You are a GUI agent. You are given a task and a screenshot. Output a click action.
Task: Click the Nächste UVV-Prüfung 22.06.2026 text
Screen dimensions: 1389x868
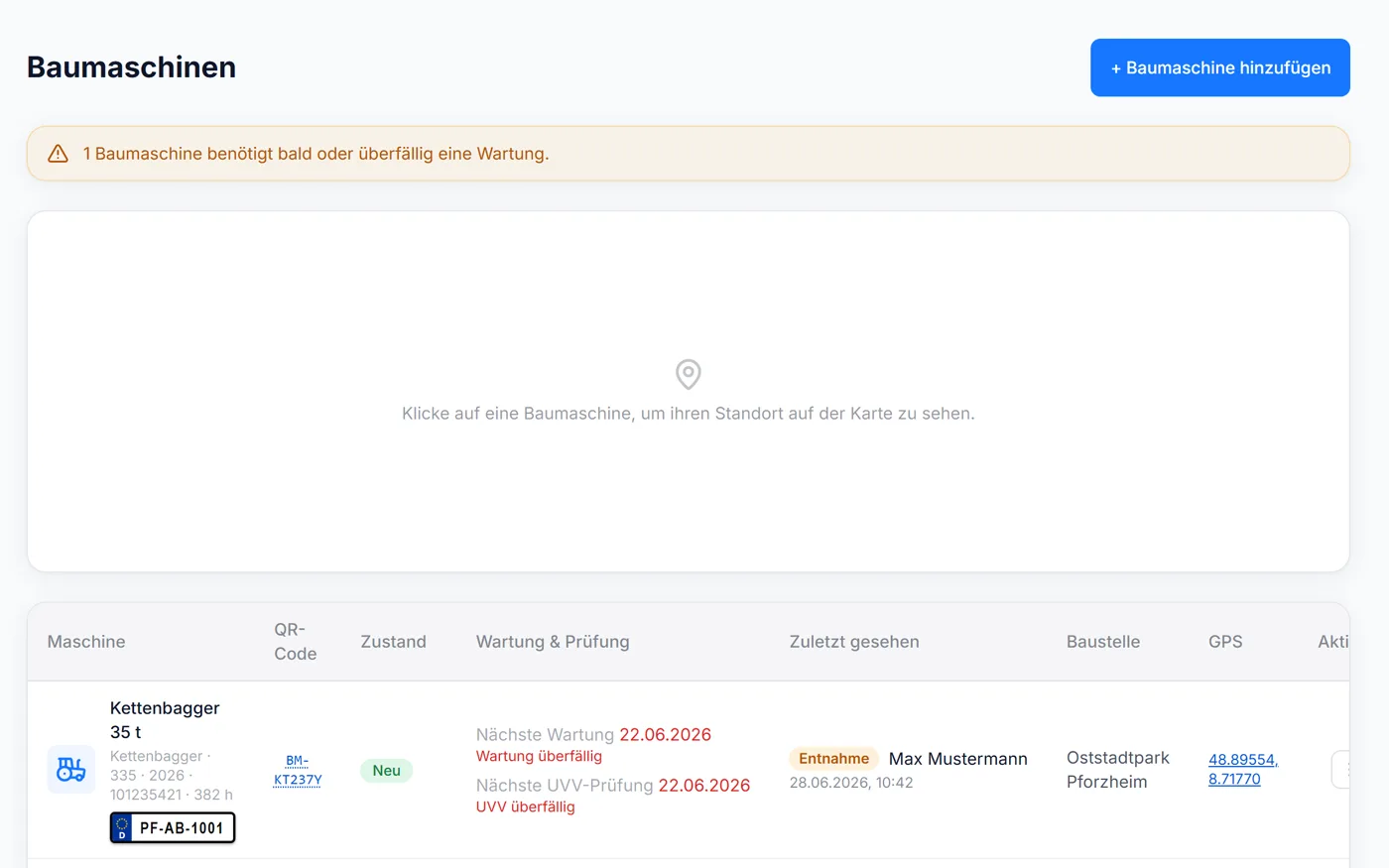pos(613,786)
